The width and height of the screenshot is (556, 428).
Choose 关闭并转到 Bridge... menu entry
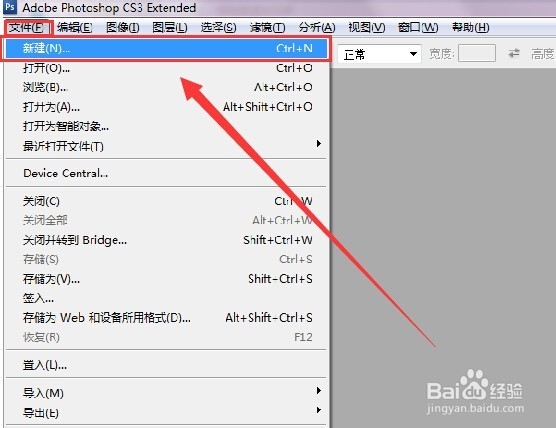(166, 240)
